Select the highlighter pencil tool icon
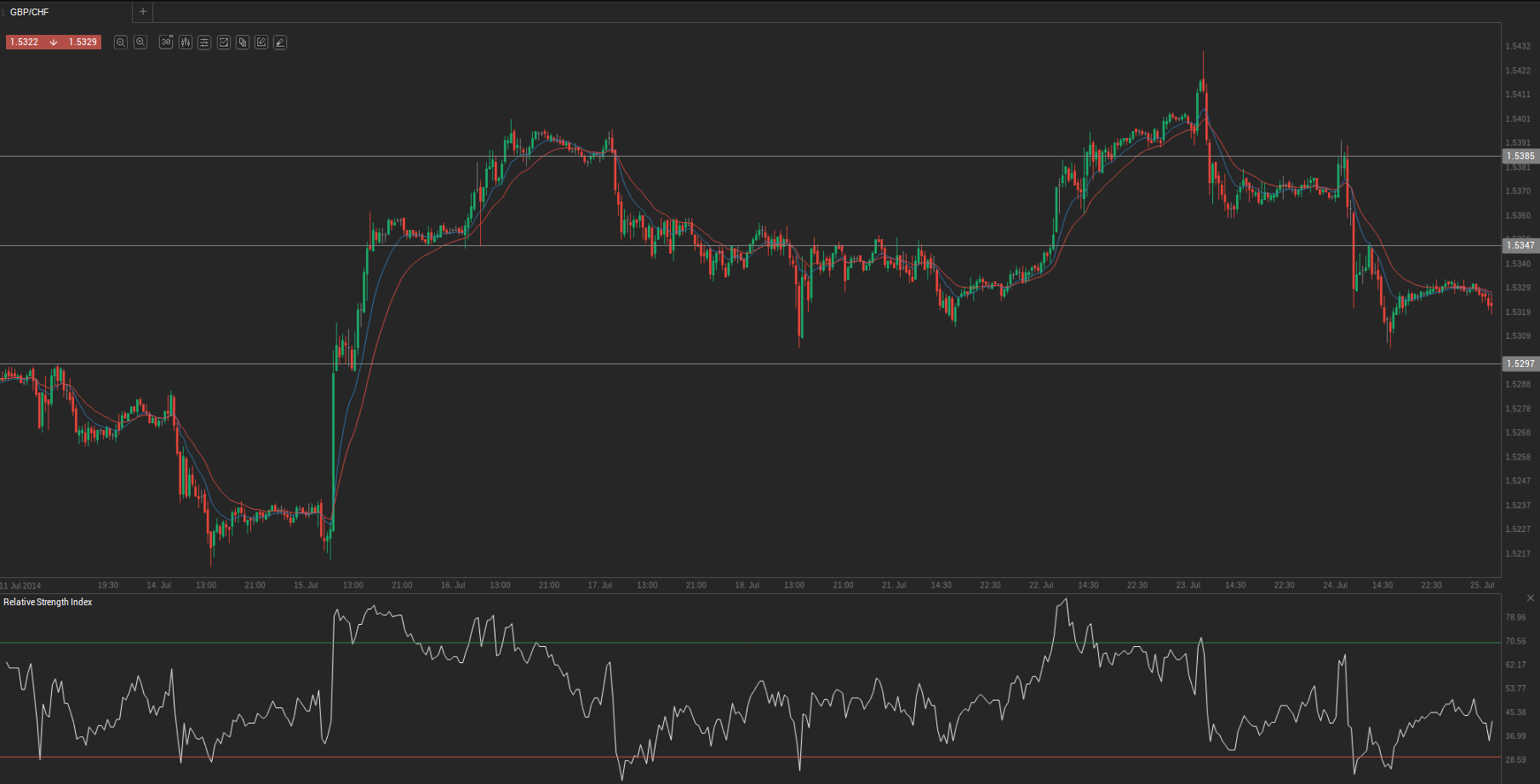The width and height of the screenshot is (1540, 784). point(280,43)
